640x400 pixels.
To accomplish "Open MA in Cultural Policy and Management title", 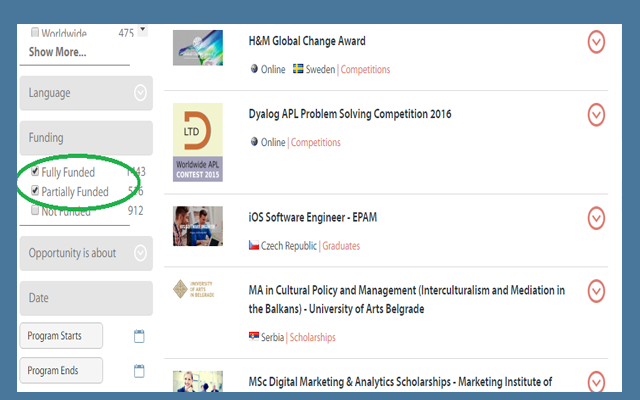I will coord(407,299).
